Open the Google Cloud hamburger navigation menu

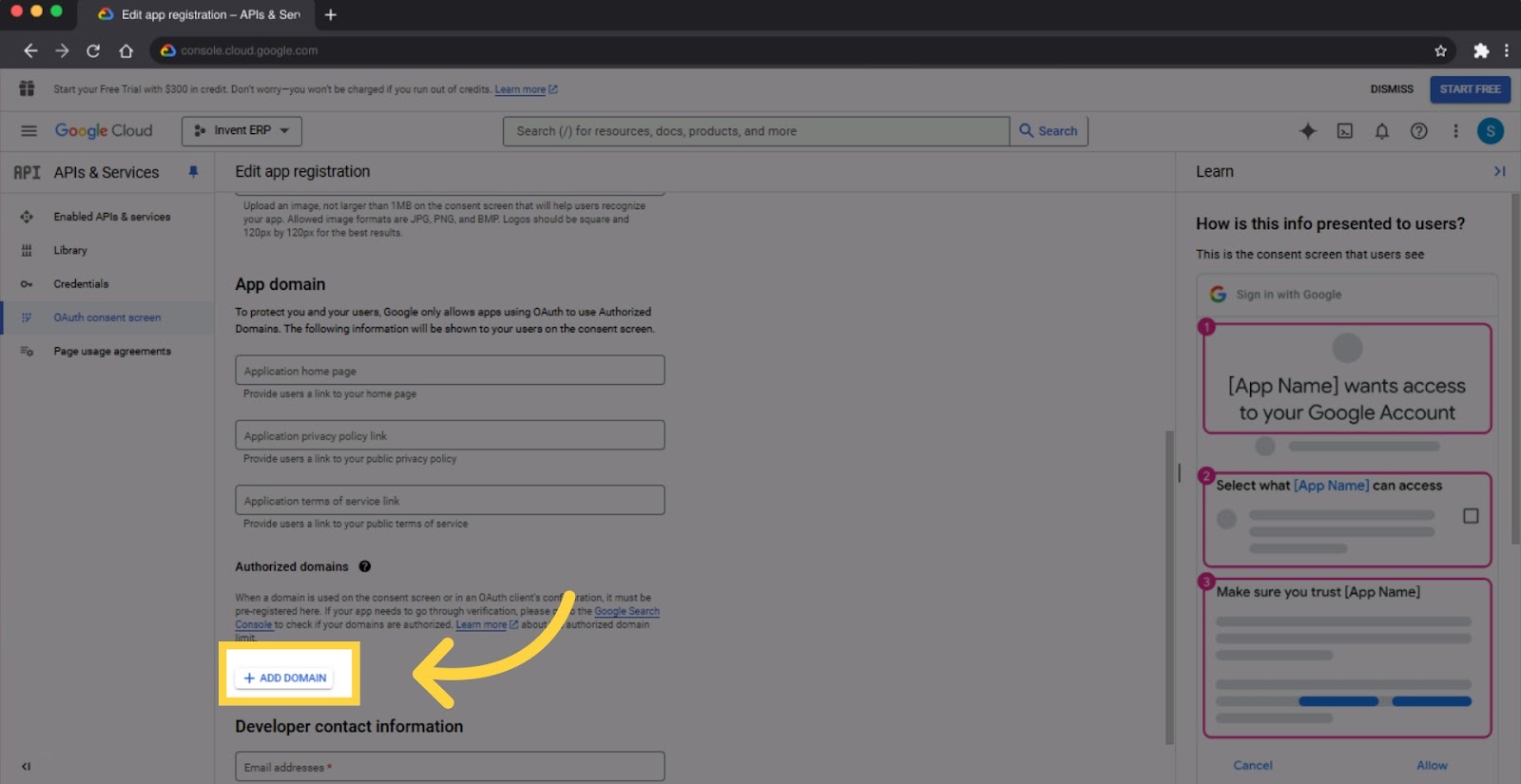(x=29, y=131)
